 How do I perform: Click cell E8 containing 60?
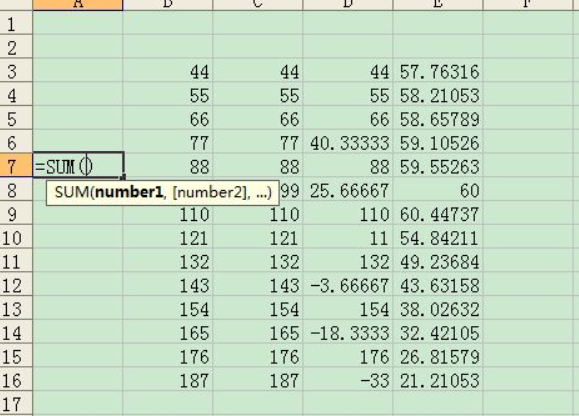[438, 190]
